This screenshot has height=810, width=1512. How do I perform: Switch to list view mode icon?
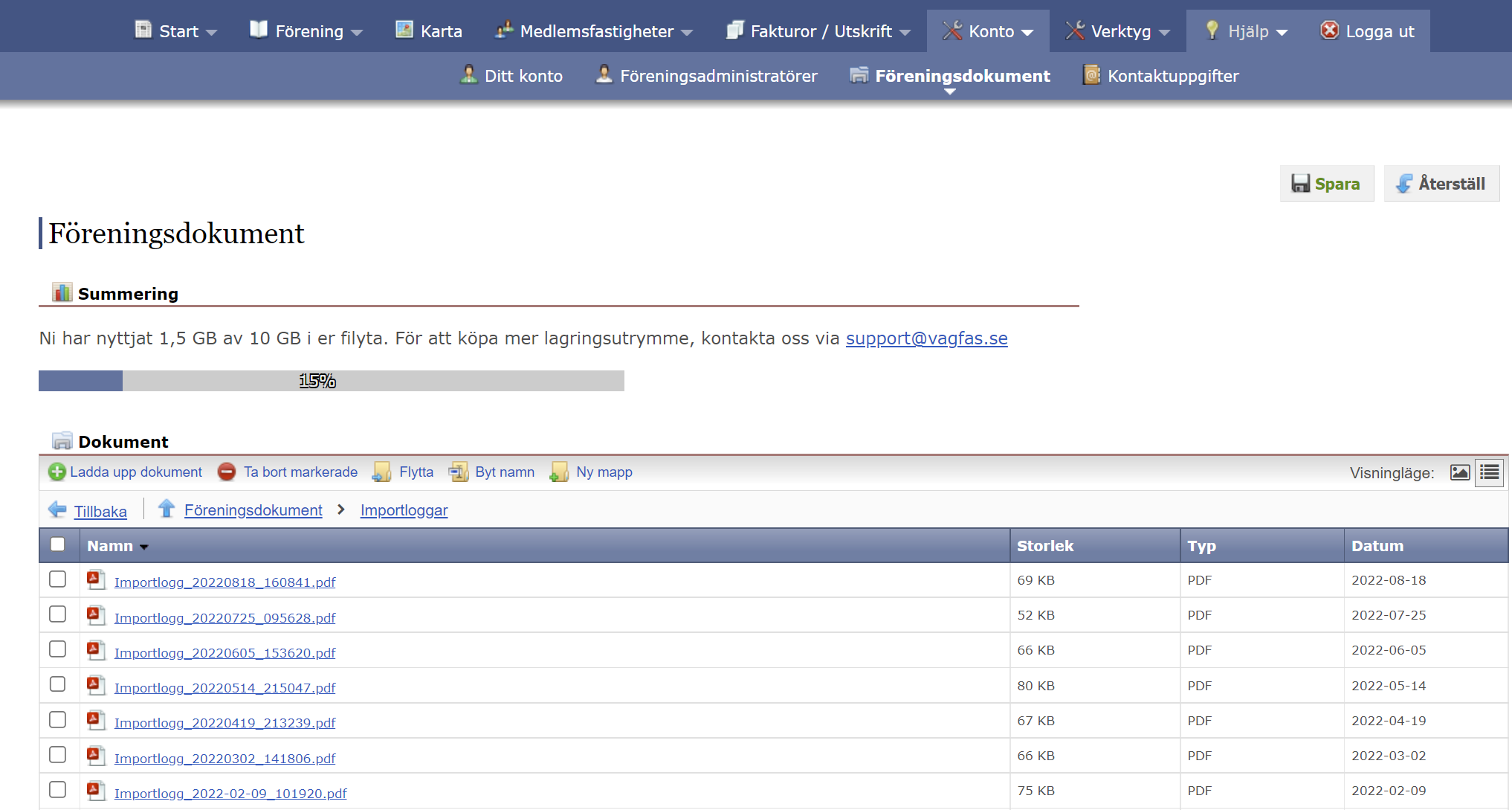pyautogui.click(x=1489, y=472)
